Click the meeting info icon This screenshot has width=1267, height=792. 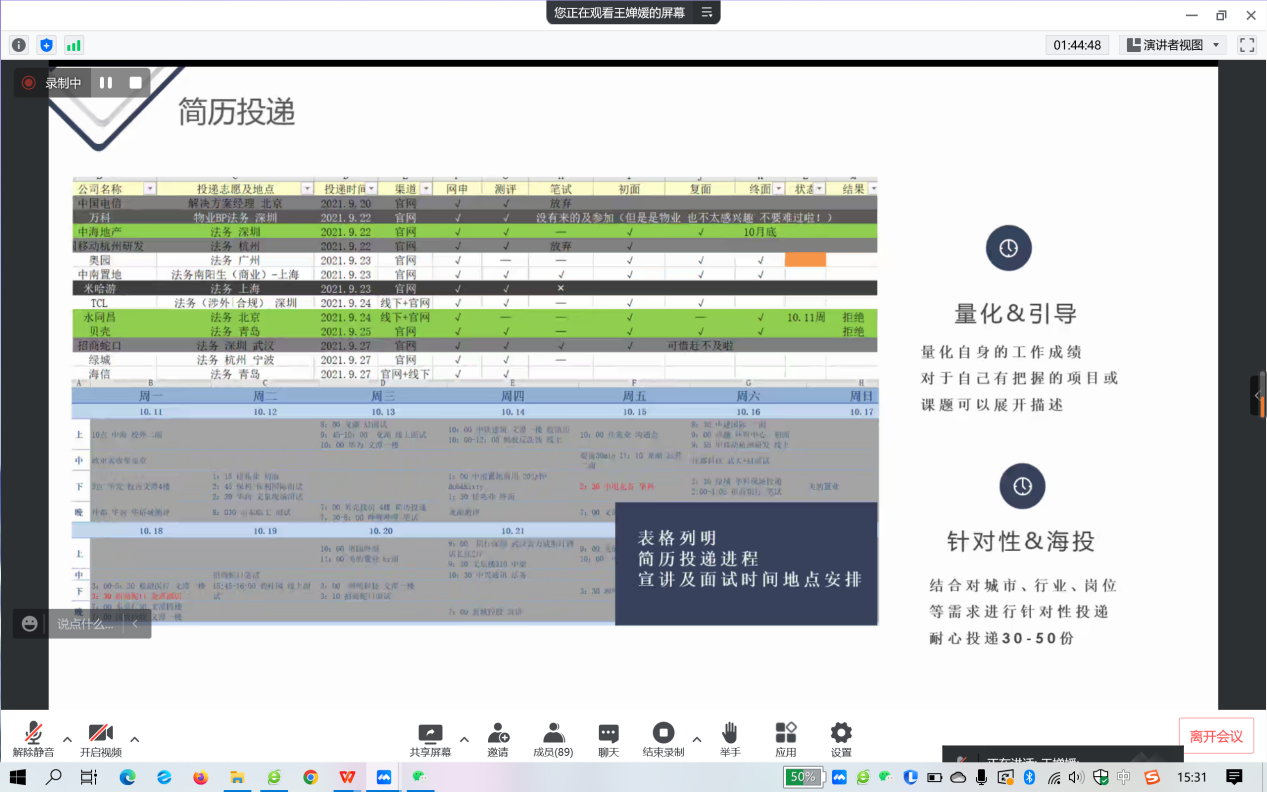pyautogui.click(x=19, y=45)
